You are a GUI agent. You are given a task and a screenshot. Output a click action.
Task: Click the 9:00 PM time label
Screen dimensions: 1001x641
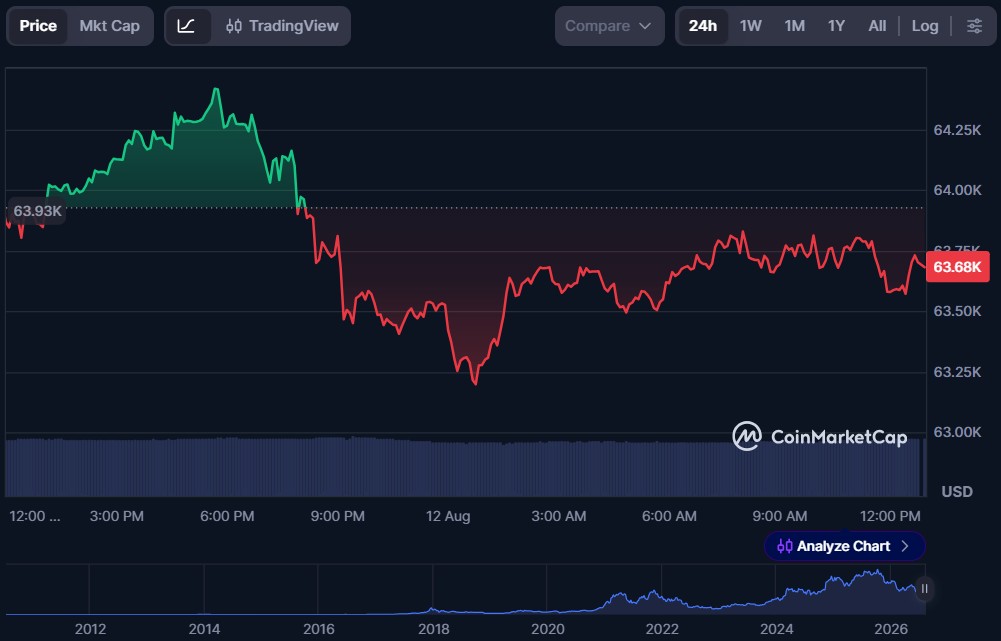337,517
